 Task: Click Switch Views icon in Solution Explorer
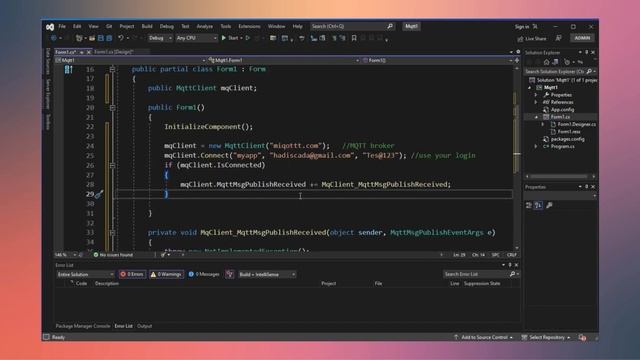pos(556,62)
